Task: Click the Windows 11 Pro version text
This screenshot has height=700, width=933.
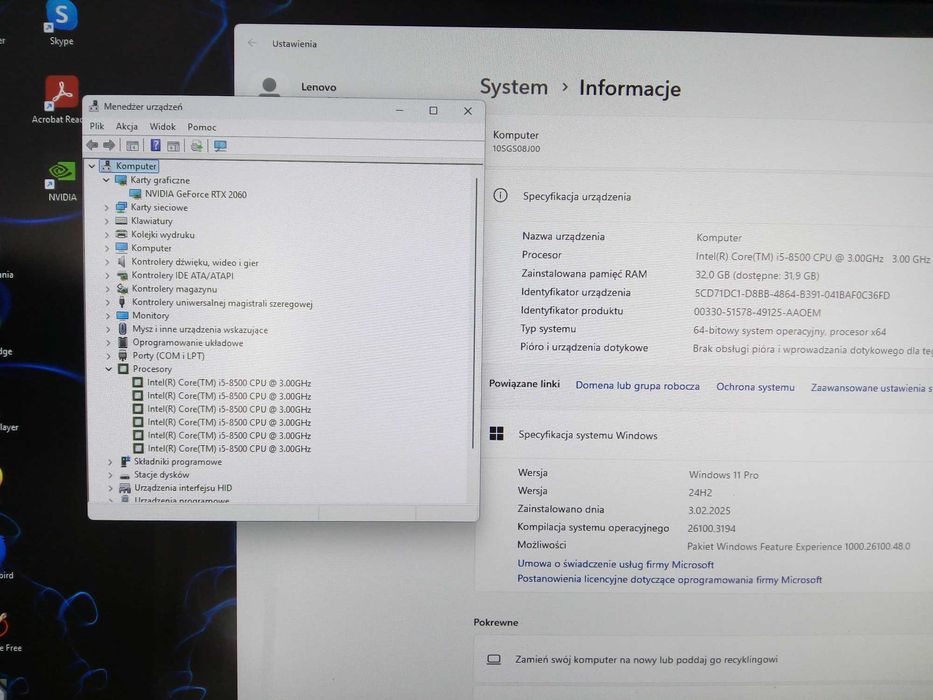Action: click(x=724, y=474)
